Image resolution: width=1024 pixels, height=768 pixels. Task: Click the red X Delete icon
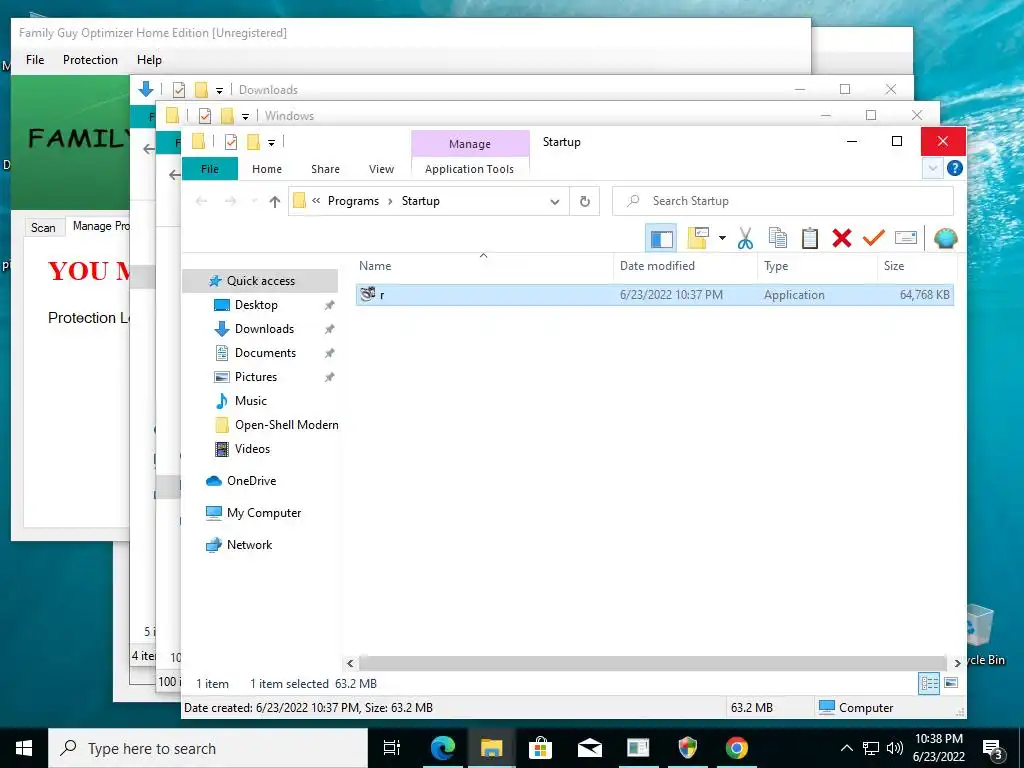[842, 238]
